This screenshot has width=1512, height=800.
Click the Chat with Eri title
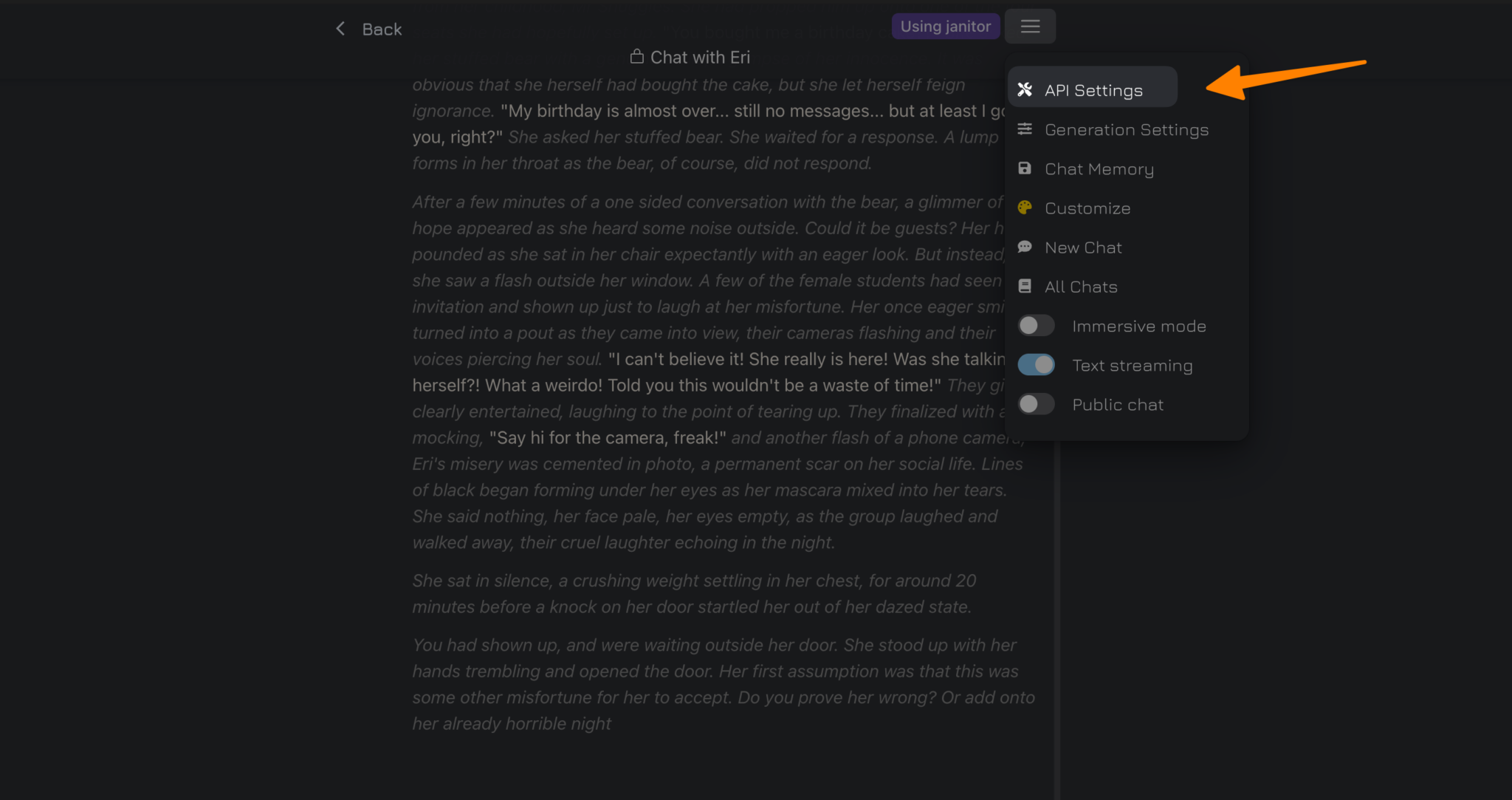[700, 57]
